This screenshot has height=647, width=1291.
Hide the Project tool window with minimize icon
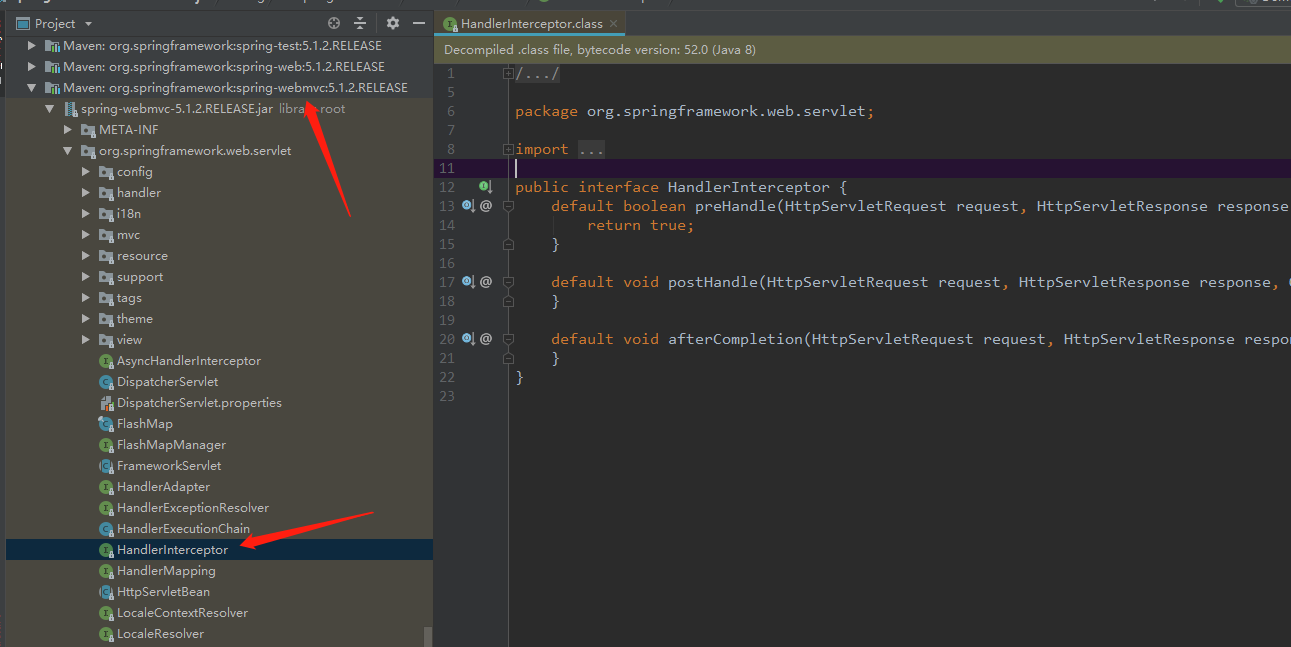(x=419, y=23)
